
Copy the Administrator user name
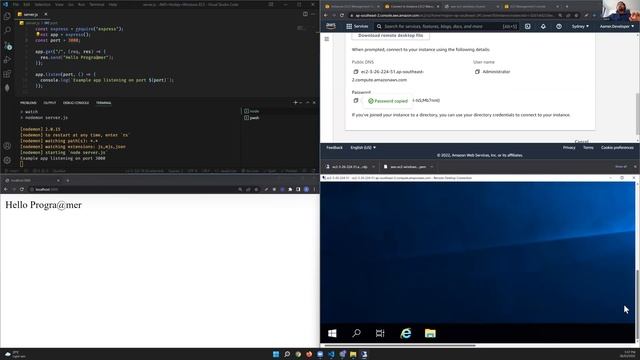(x=477, y=72)
